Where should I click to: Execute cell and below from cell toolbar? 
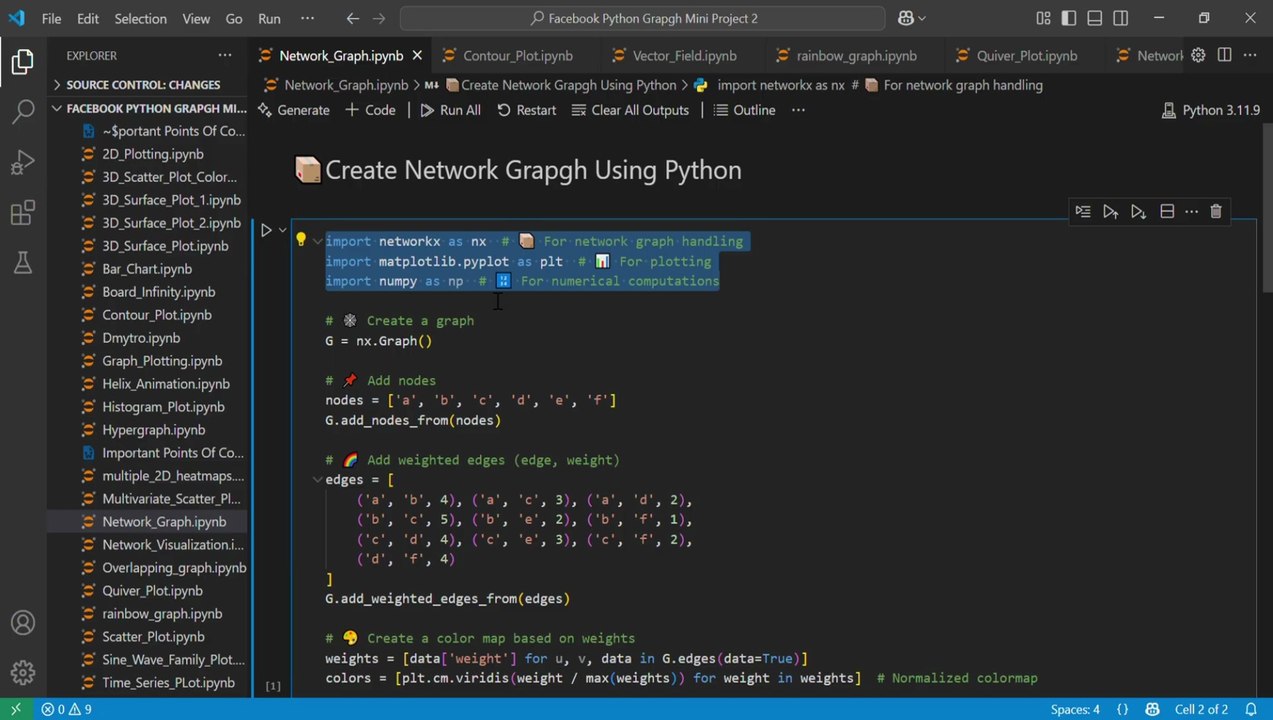coord(1138,211)
